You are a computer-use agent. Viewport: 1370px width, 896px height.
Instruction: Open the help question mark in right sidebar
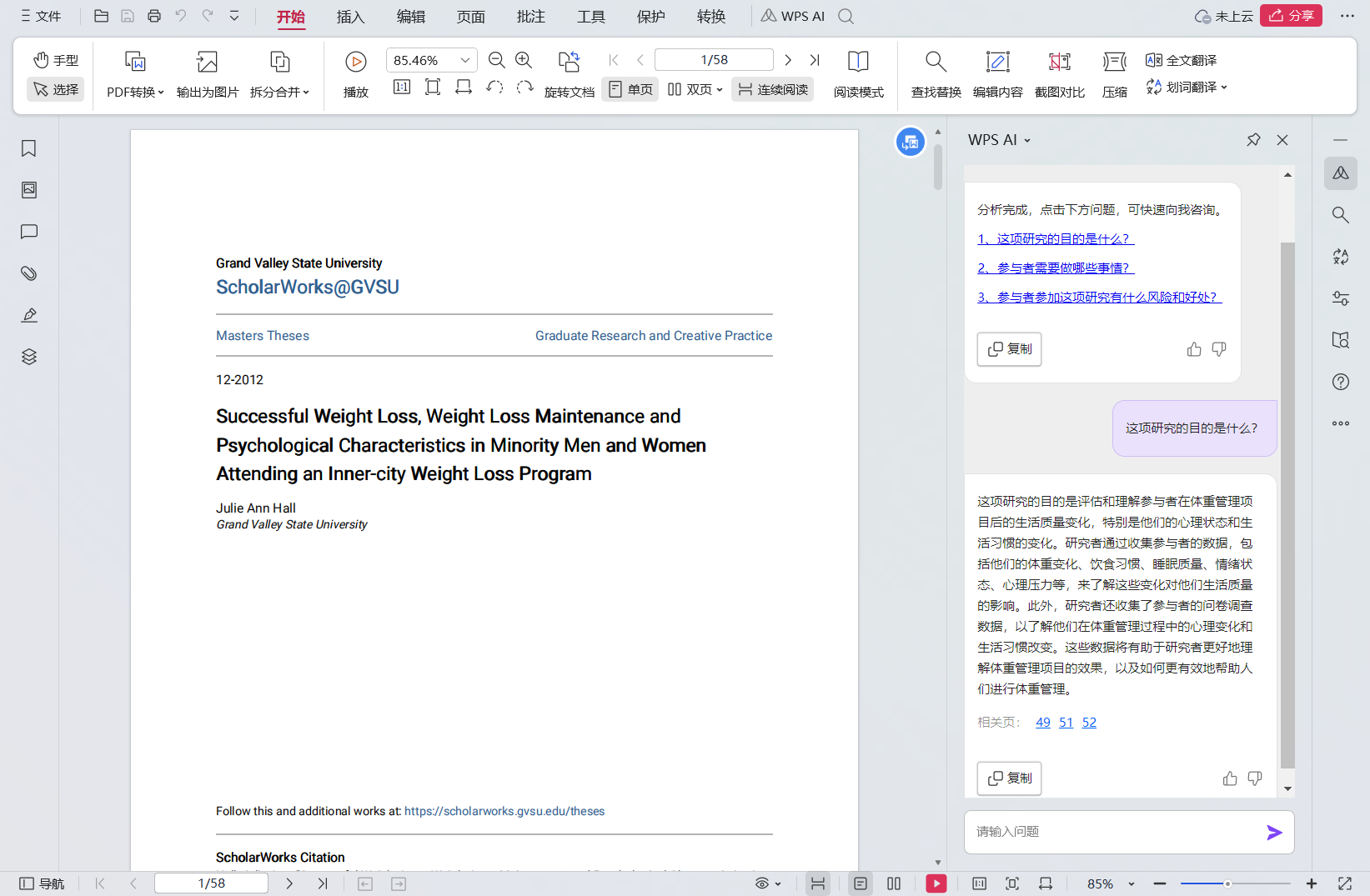click(1341, 382)
